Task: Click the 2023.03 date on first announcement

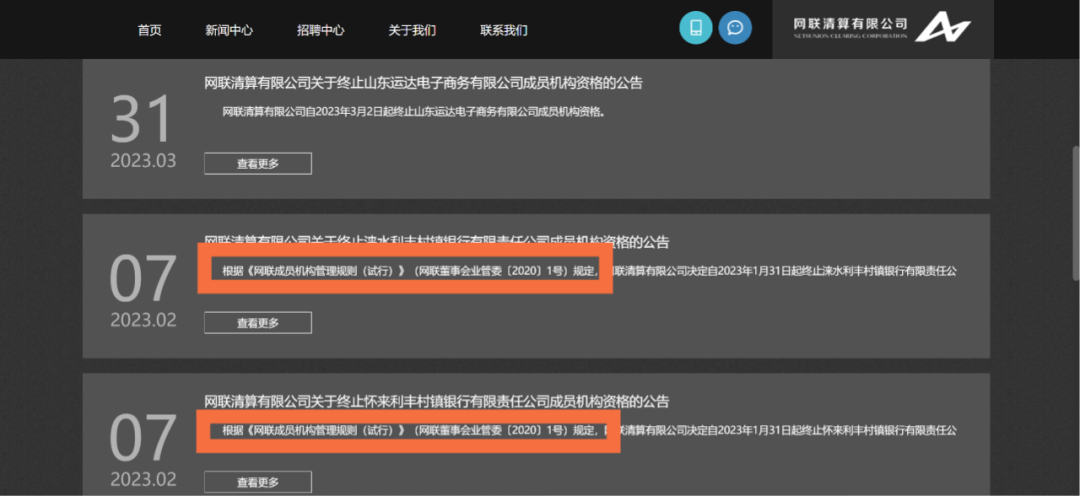Action: tap(143, 161)
